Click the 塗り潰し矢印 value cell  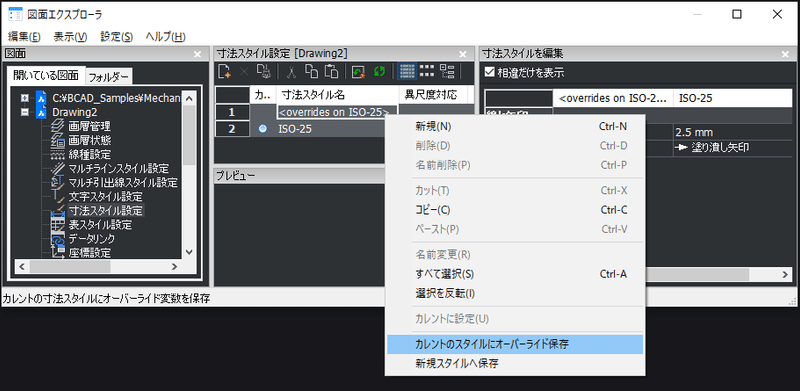point(732,148)
